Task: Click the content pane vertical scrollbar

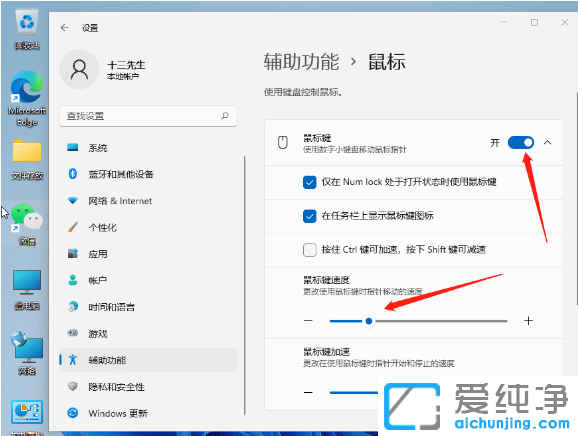Action: [x=576, y=199]
